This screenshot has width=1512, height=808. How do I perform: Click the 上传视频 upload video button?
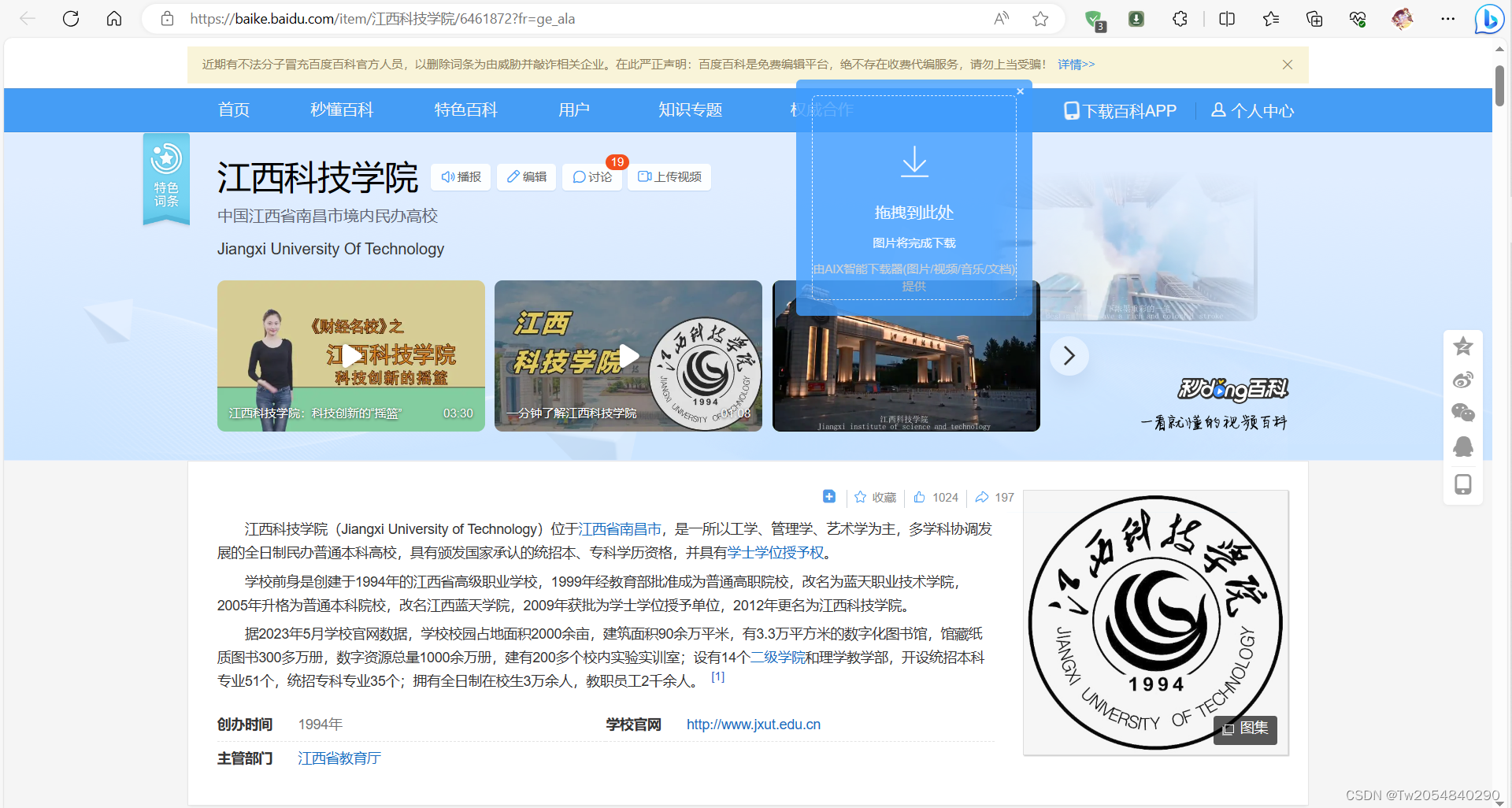pyautogui.click(x=669, y=177)
